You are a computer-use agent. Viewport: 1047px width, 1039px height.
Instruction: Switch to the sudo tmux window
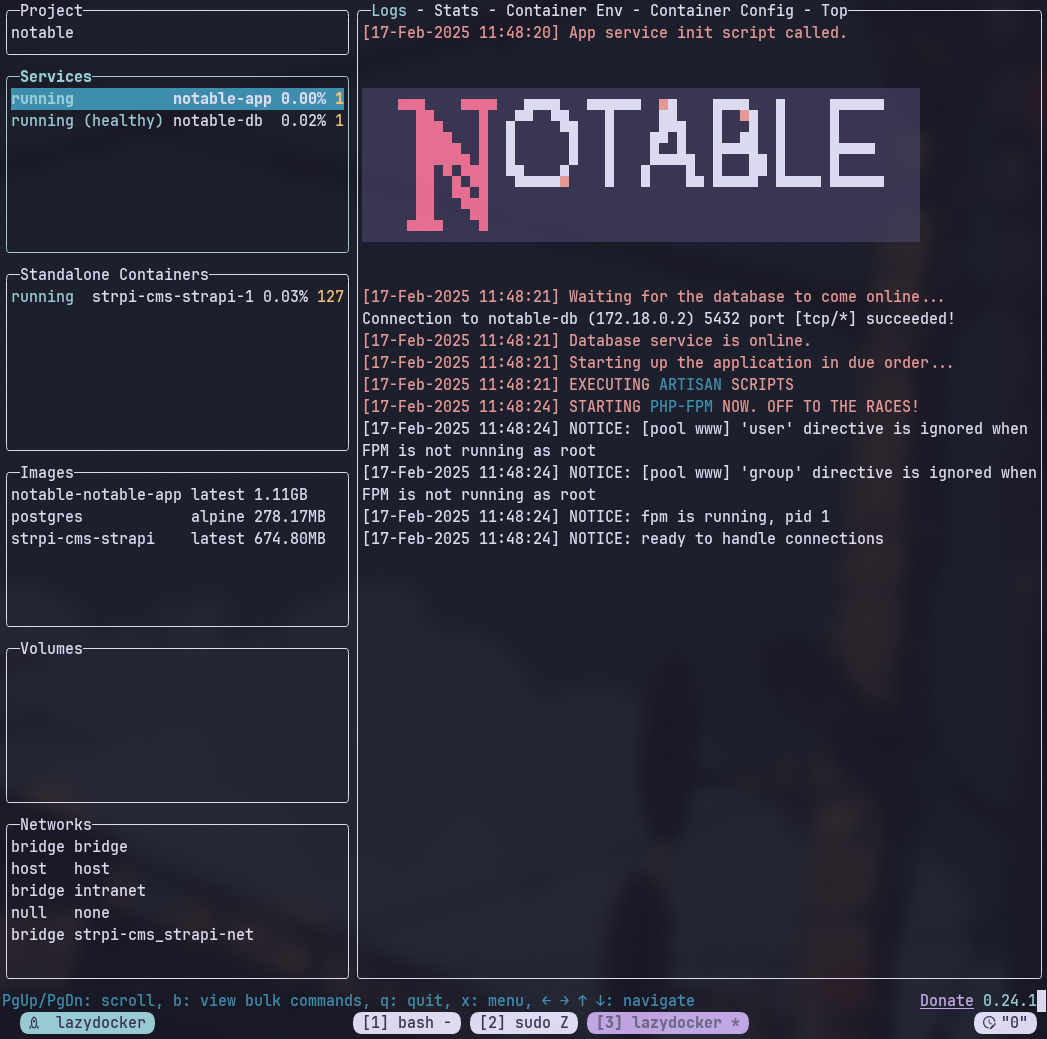tap(524, 1022)
